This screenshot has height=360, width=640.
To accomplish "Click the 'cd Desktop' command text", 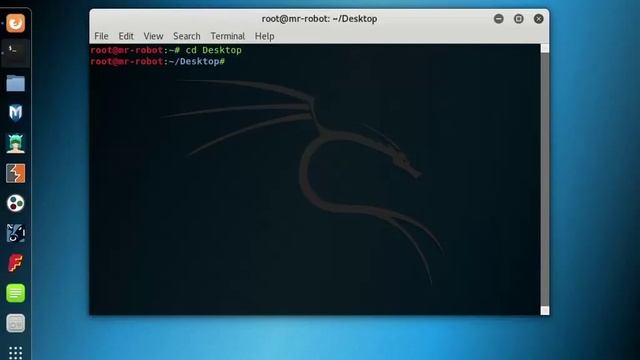I will [x=213, y=50].
